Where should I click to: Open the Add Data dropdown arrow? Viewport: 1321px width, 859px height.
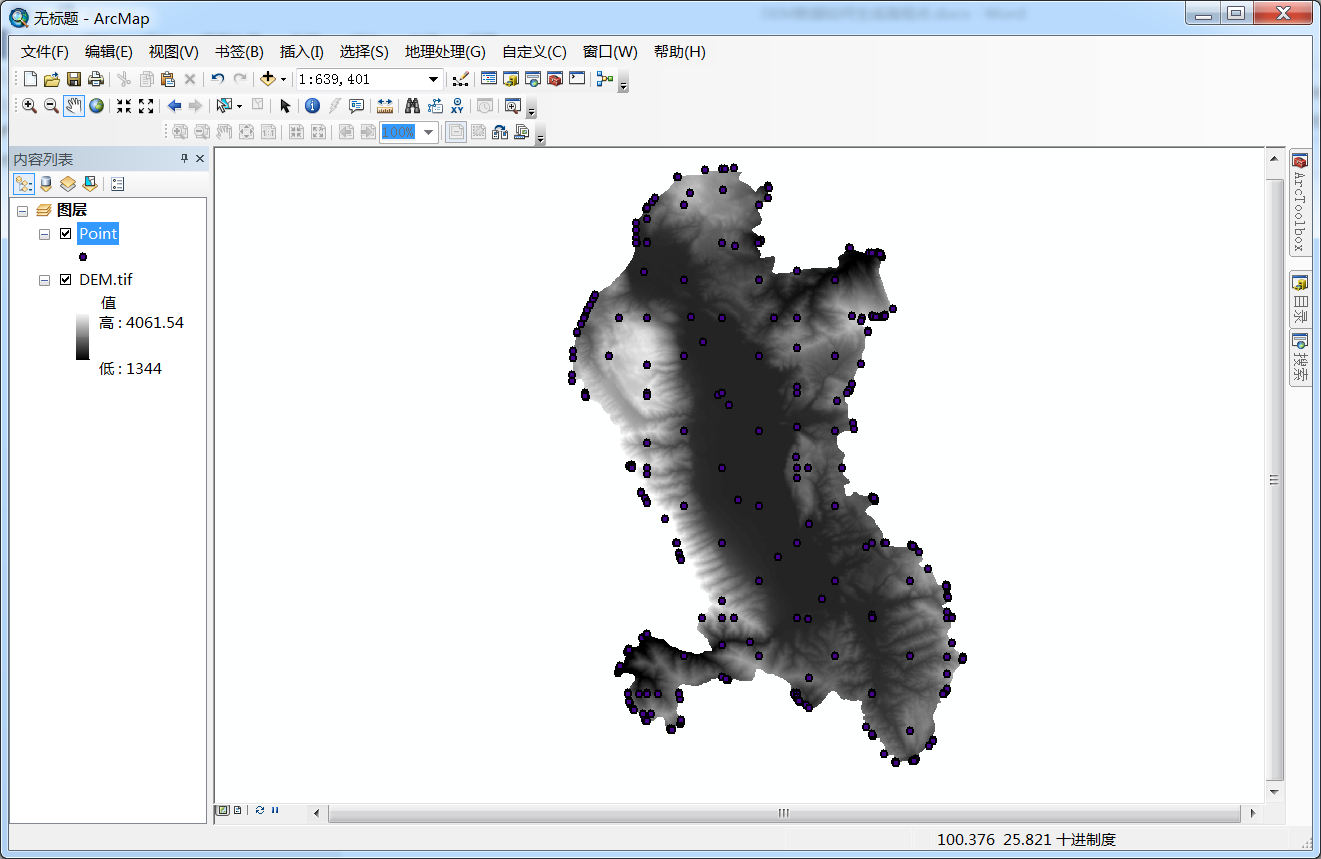pos(283,79)
